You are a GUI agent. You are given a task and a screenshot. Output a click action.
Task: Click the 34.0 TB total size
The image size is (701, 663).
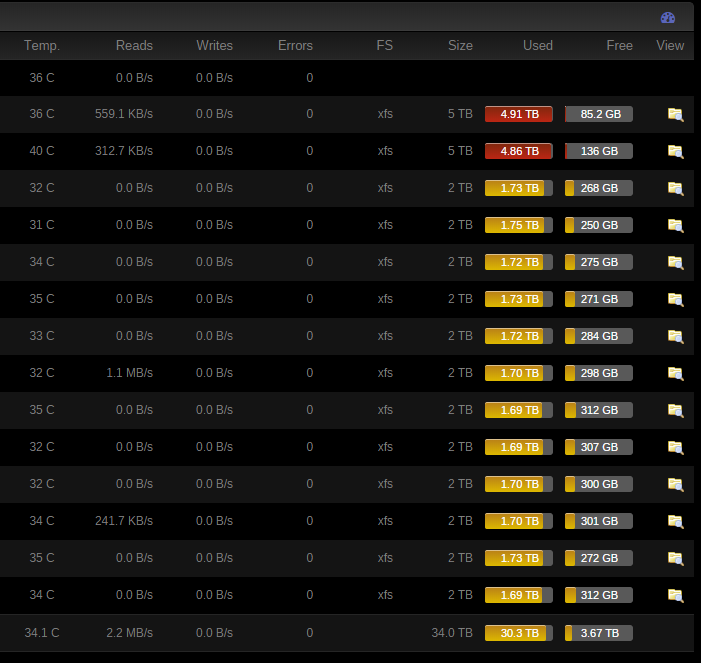tap(452, 633)
